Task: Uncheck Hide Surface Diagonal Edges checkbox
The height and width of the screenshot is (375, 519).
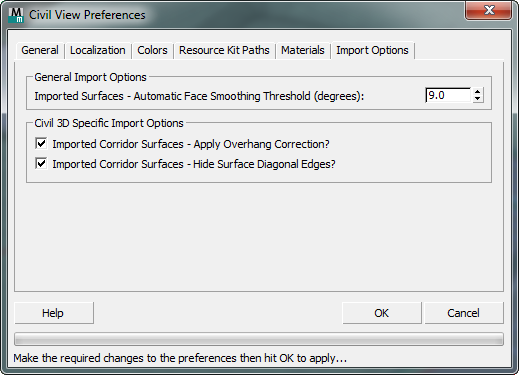Action: (41, 164)
